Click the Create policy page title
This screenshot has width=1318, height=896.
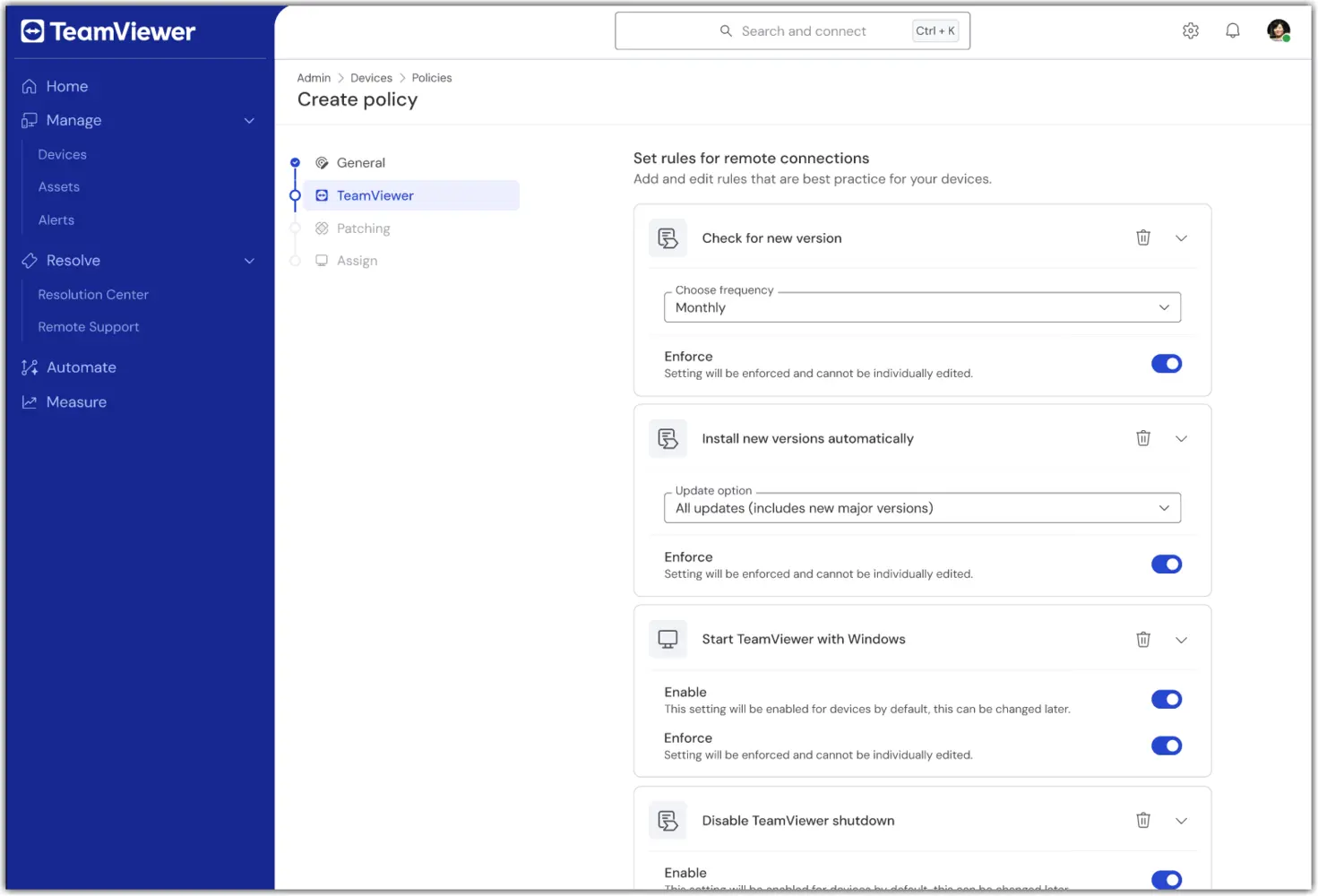click(x=357, y=99)
